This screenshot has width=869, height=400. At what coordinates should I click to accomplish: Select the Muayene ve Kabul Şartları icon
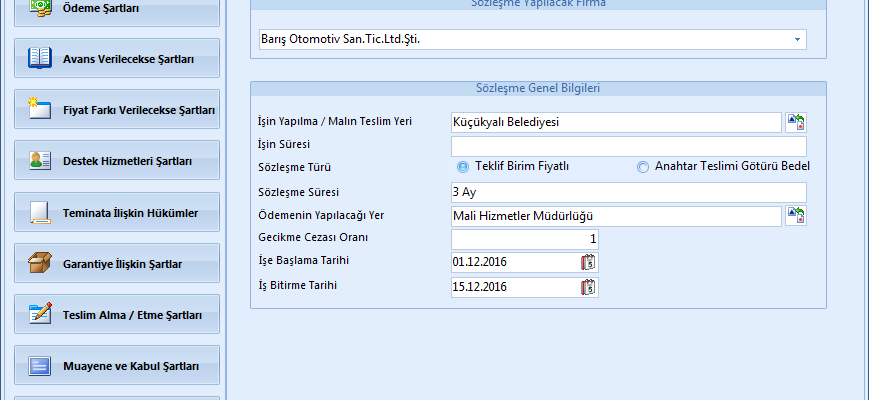(x=40, y=366)
